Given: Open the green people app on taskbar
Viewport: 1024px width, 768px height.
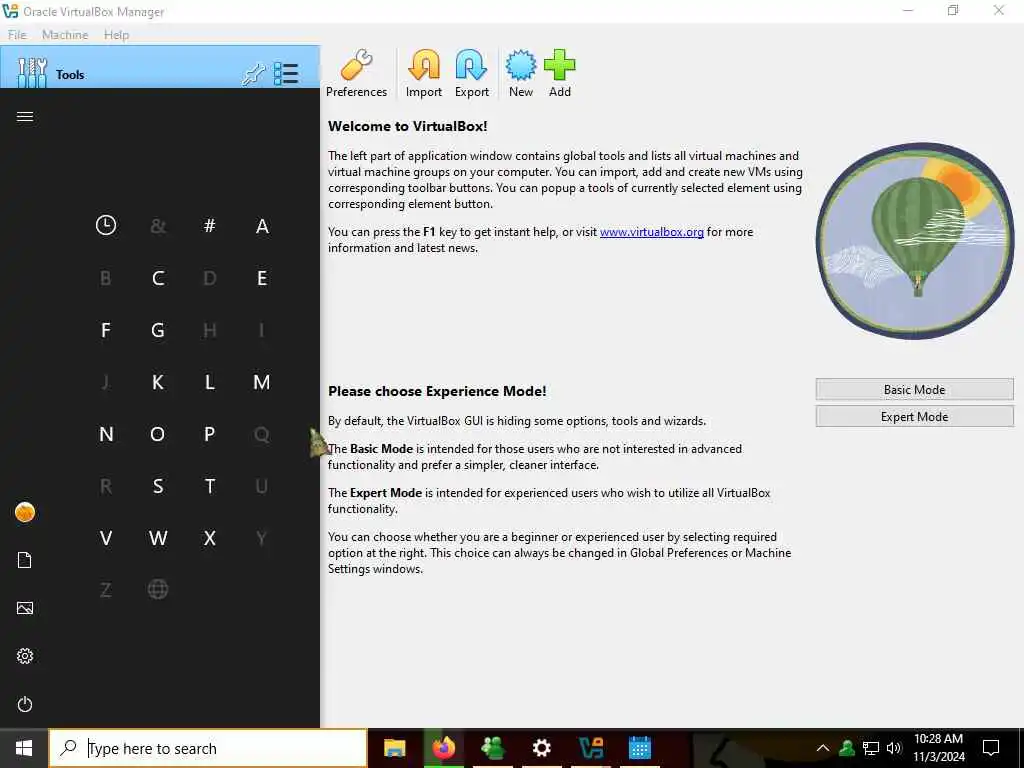Looking at the screenshot, I should tap(492, 748).
